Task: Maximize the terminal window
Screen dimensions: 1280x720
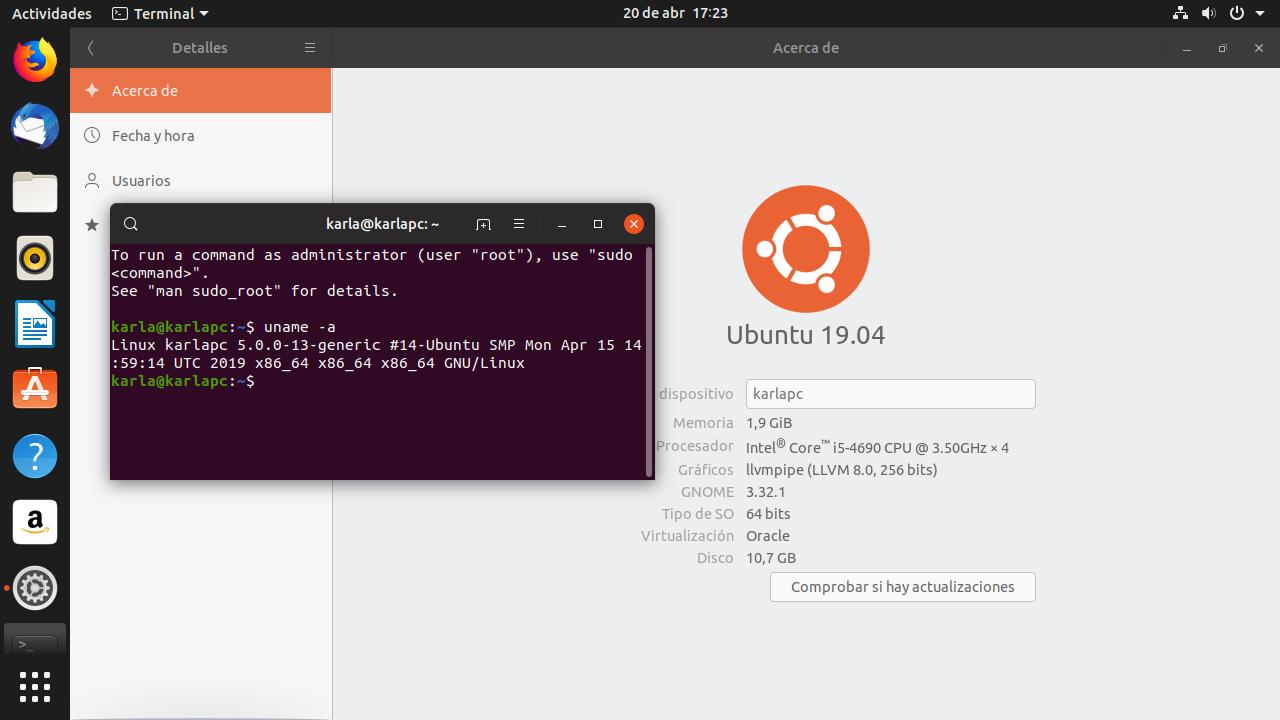Action: (x=598, y=224)
